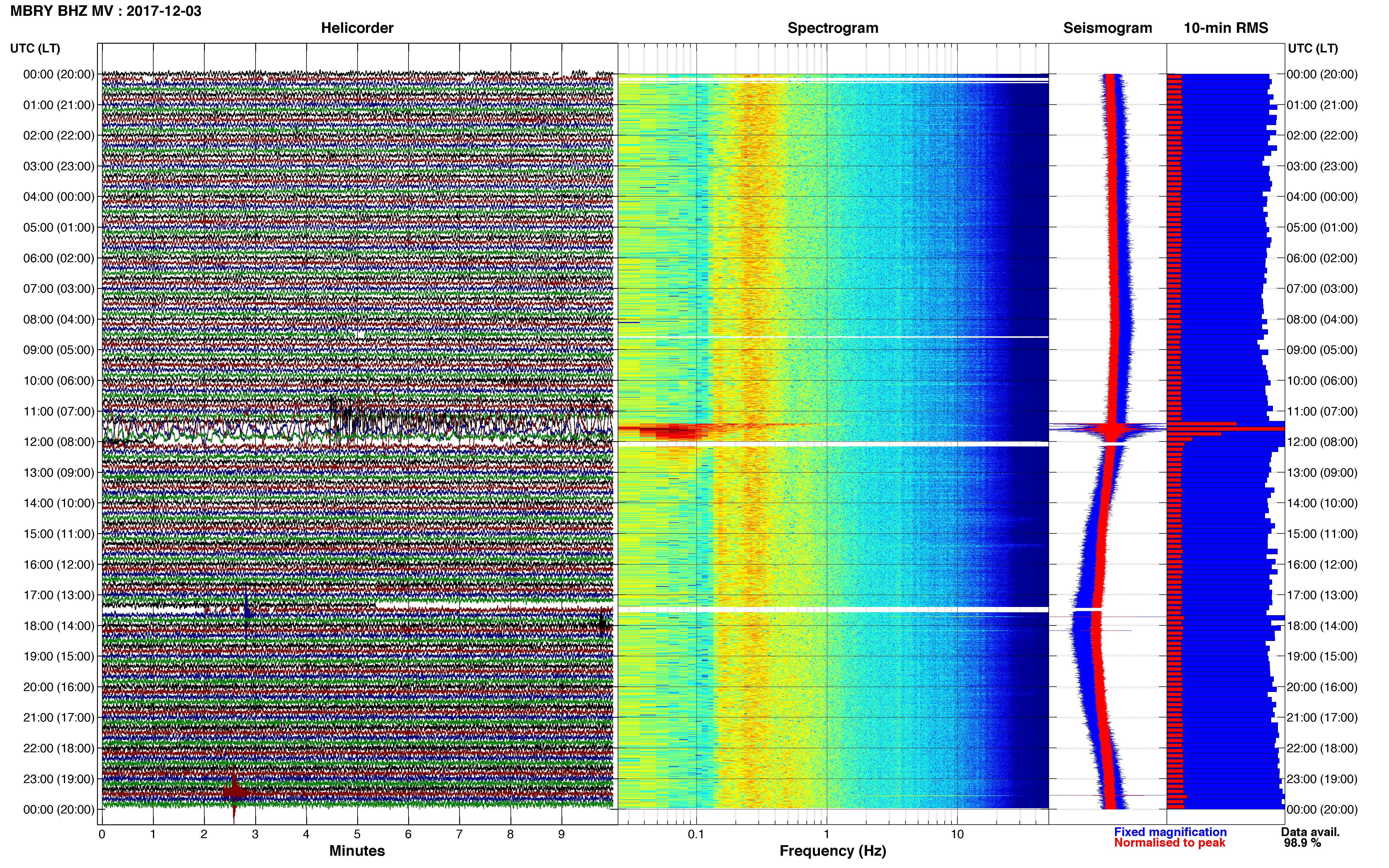
Task: Click the right time label '21:00 (17:00)'
Action: [1322, 718]
